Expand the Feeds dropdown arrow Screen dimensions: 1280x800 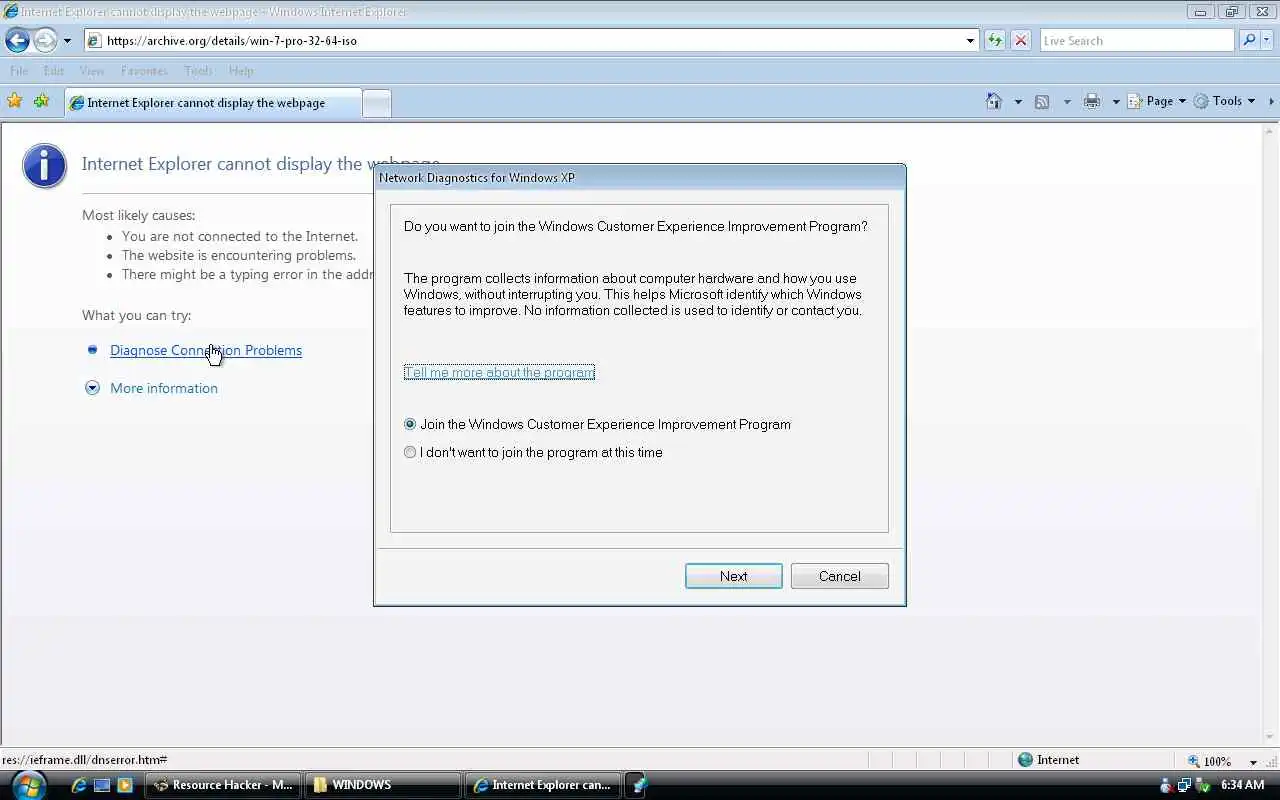pyautogui.click(x=1066, y=102)
